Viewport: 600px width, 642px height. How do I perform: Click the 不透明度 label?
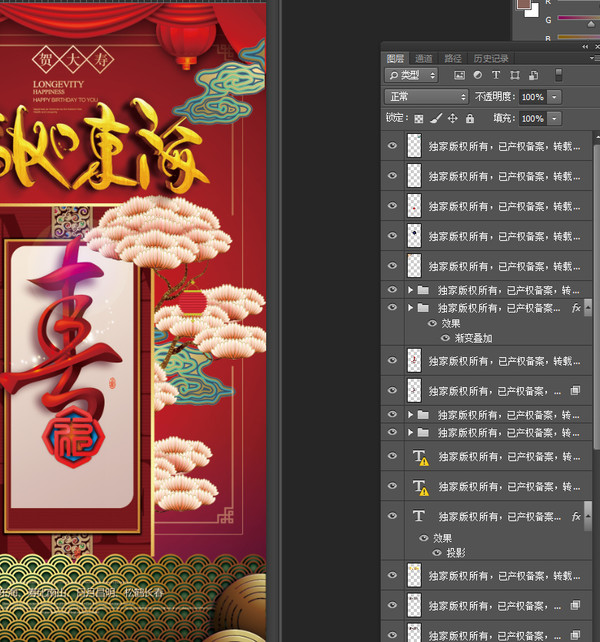(x=495, y=97)
